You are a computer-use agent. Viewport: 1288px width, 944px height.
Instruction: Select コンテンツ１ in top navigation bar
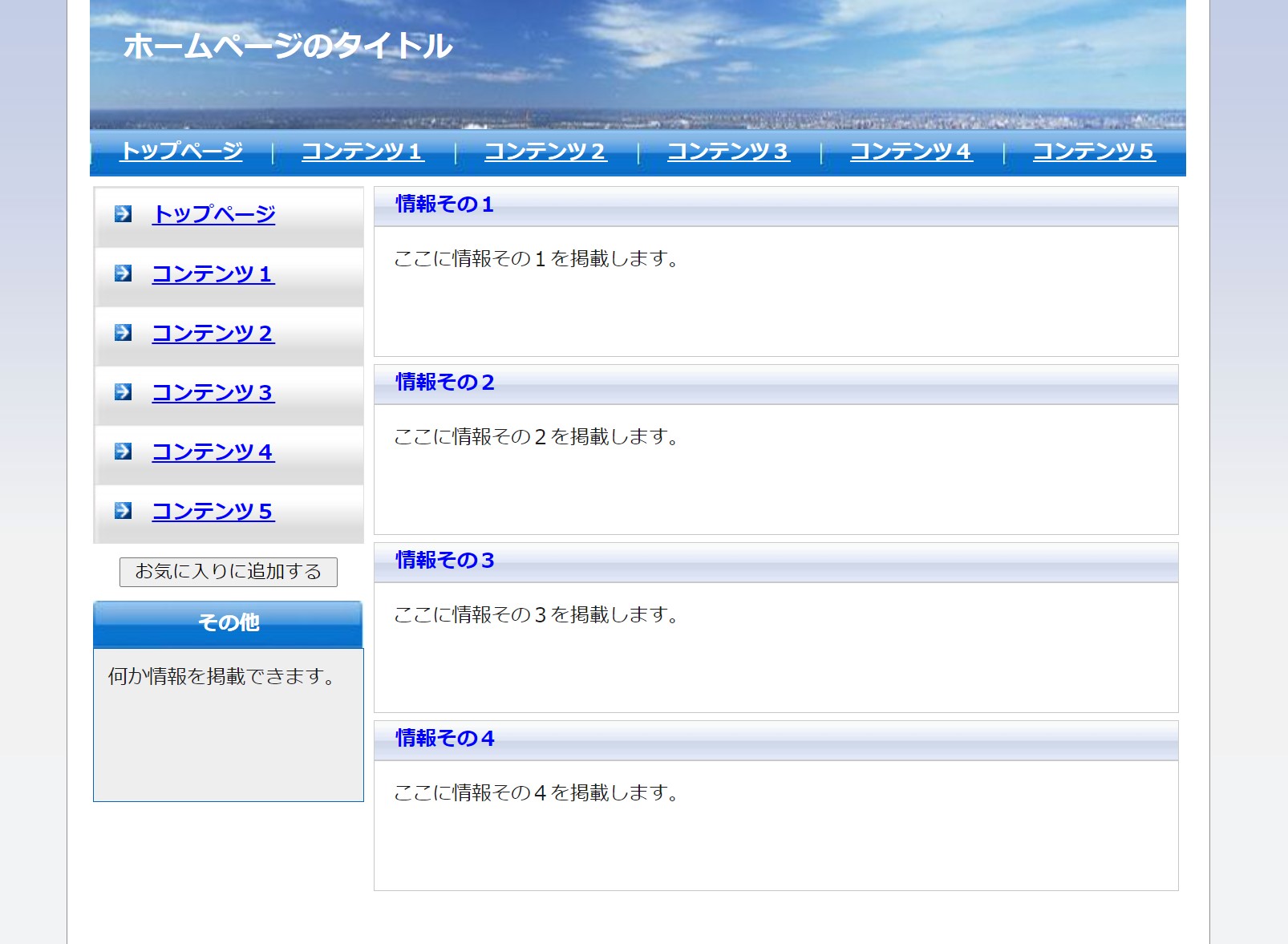[363, 151]
